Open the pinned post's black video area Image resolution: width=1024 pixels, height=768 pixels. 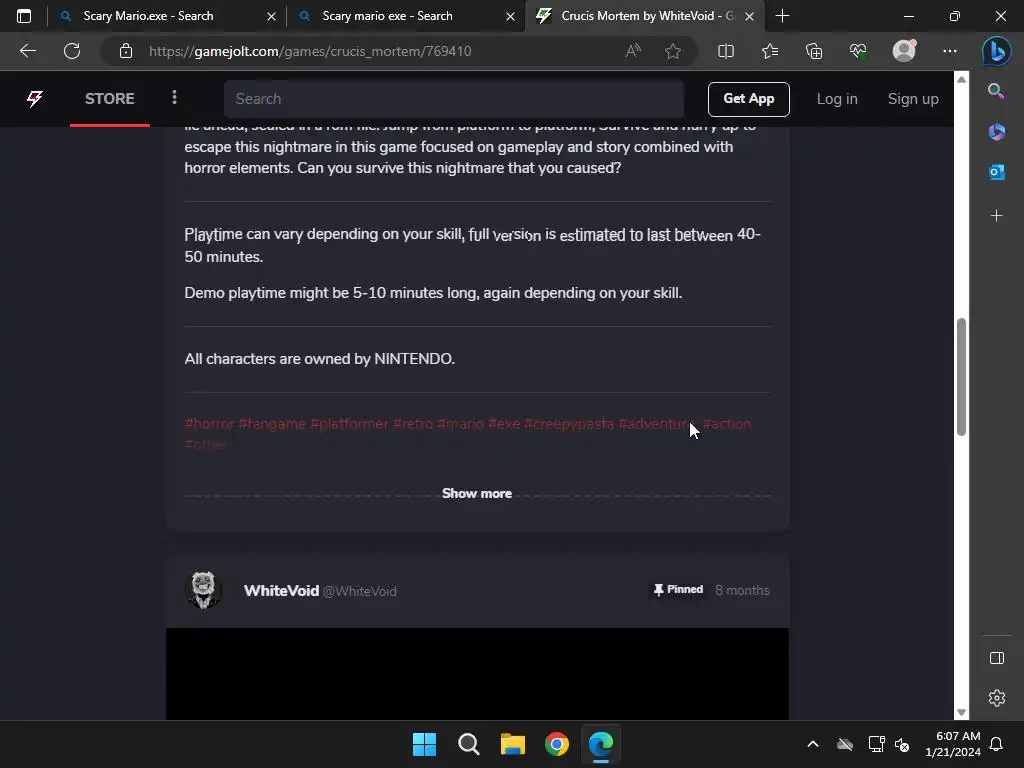click(x=477, y=673)
